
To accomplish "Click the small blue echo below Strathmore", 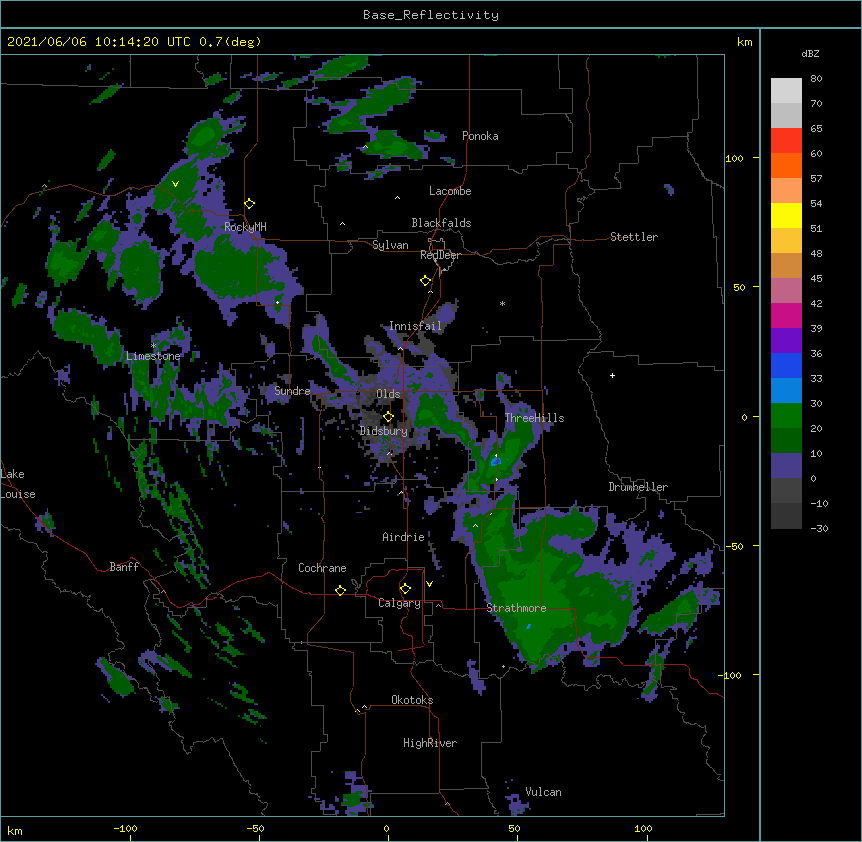I will (528, 627).
